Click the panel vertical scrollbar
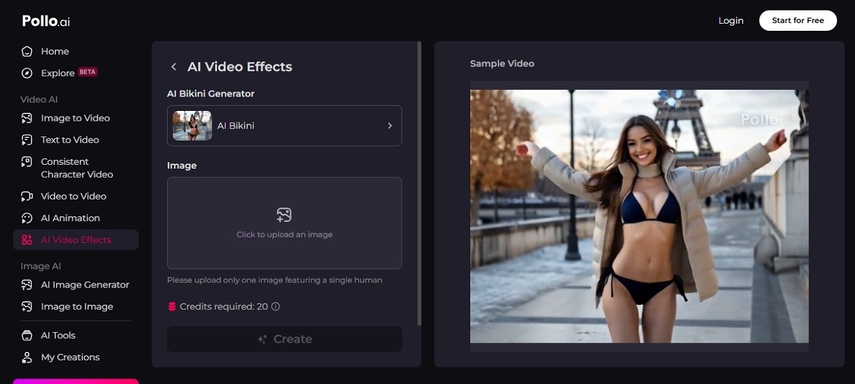The image size is (855, 384). (419, 183)
